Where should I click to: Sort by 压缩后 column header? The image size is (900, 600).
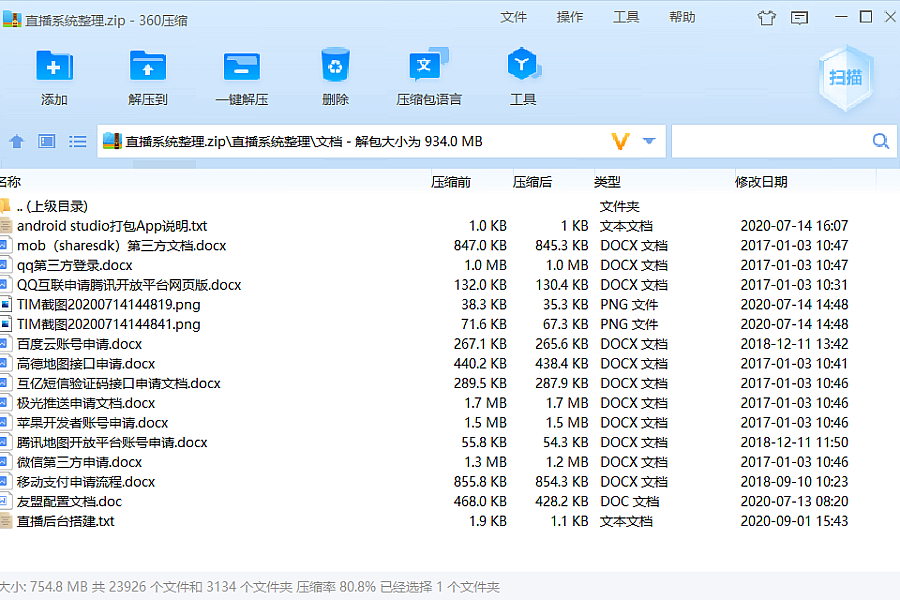click(x=532, y=182)
